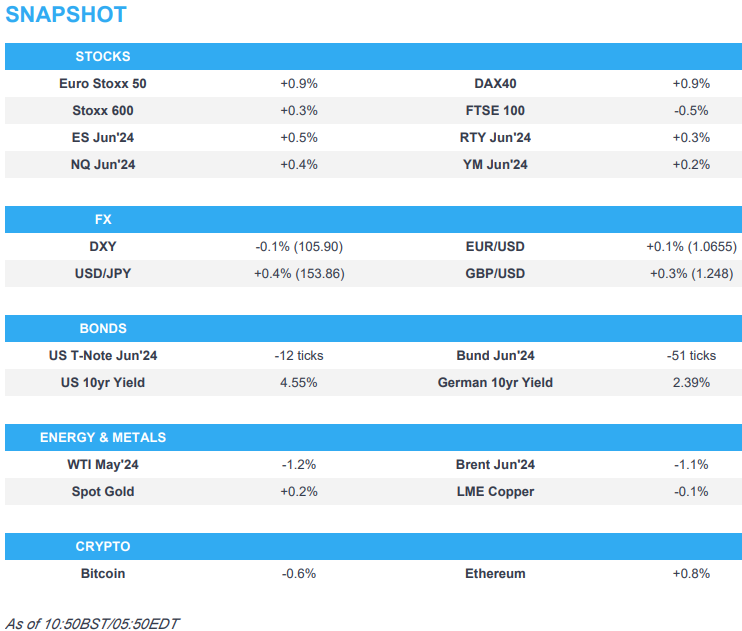Select the DXY value -0.1% (105.90)
The height and width of the screenshot is (631, 742).
298,246
